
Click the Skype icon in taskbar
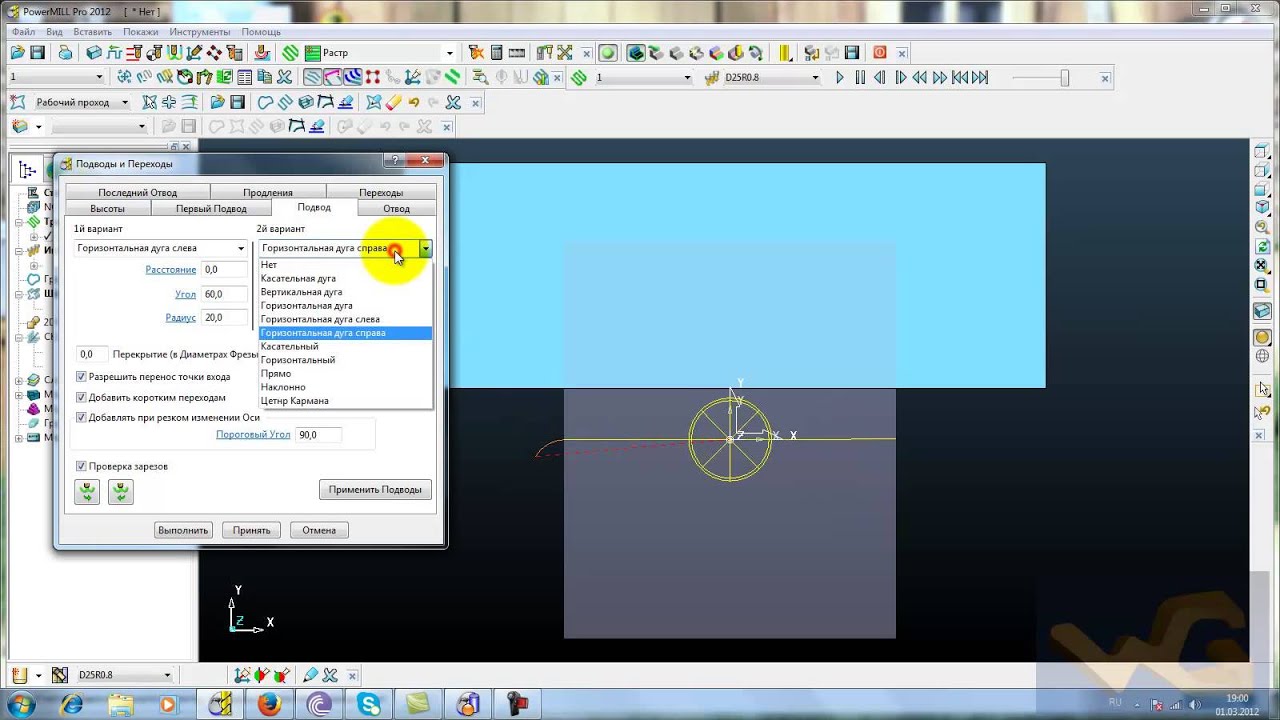[x=368, y=705]
